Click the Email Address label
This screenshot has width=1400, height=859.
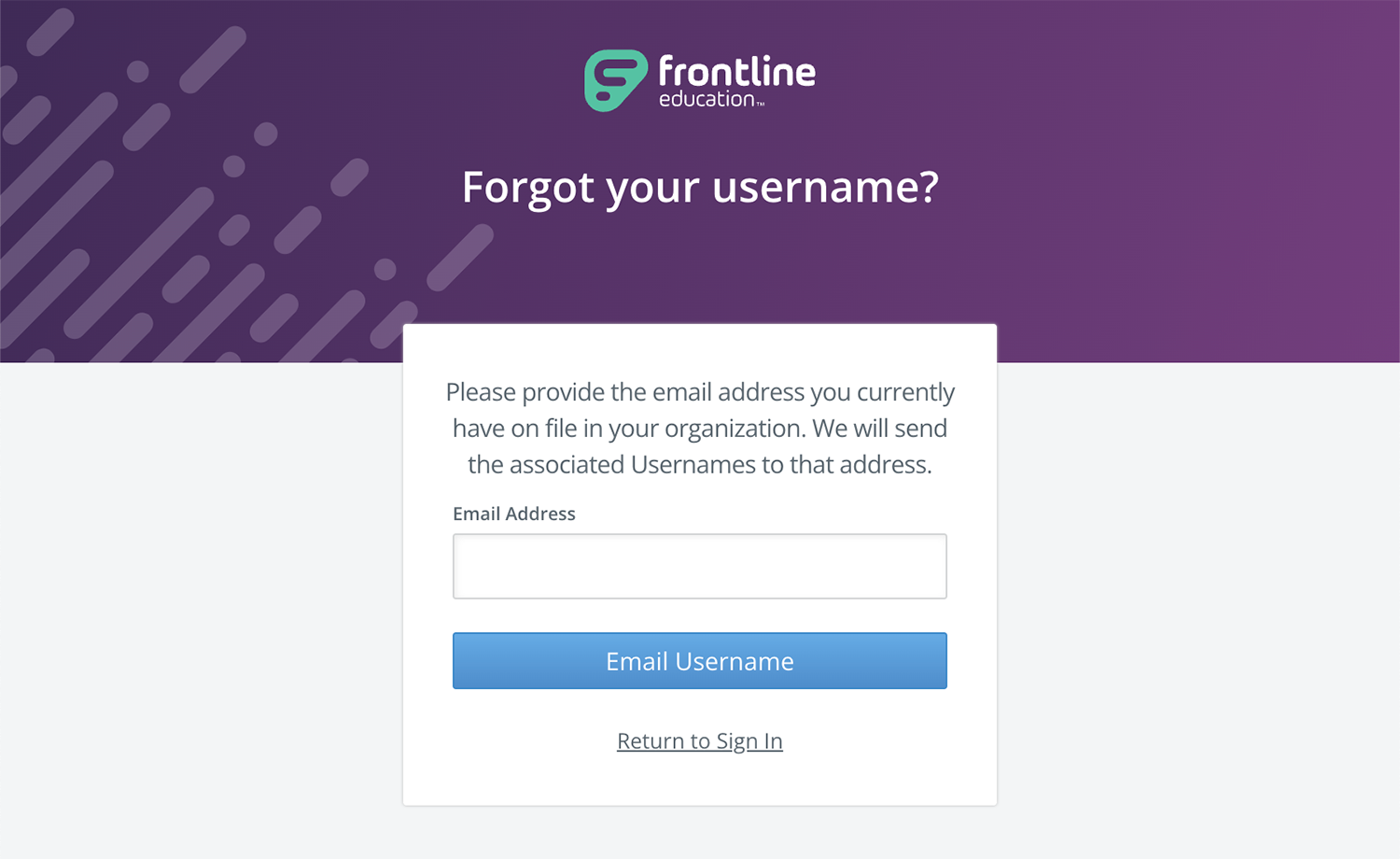click(514, 514)
